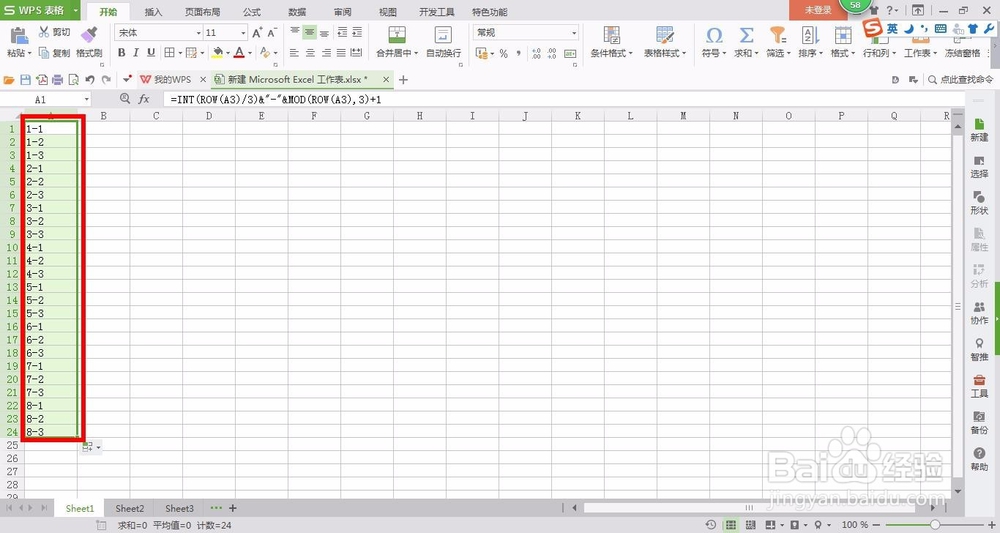Click the percent style icon
Screen dimensions: 1000x533
(504, 54)
